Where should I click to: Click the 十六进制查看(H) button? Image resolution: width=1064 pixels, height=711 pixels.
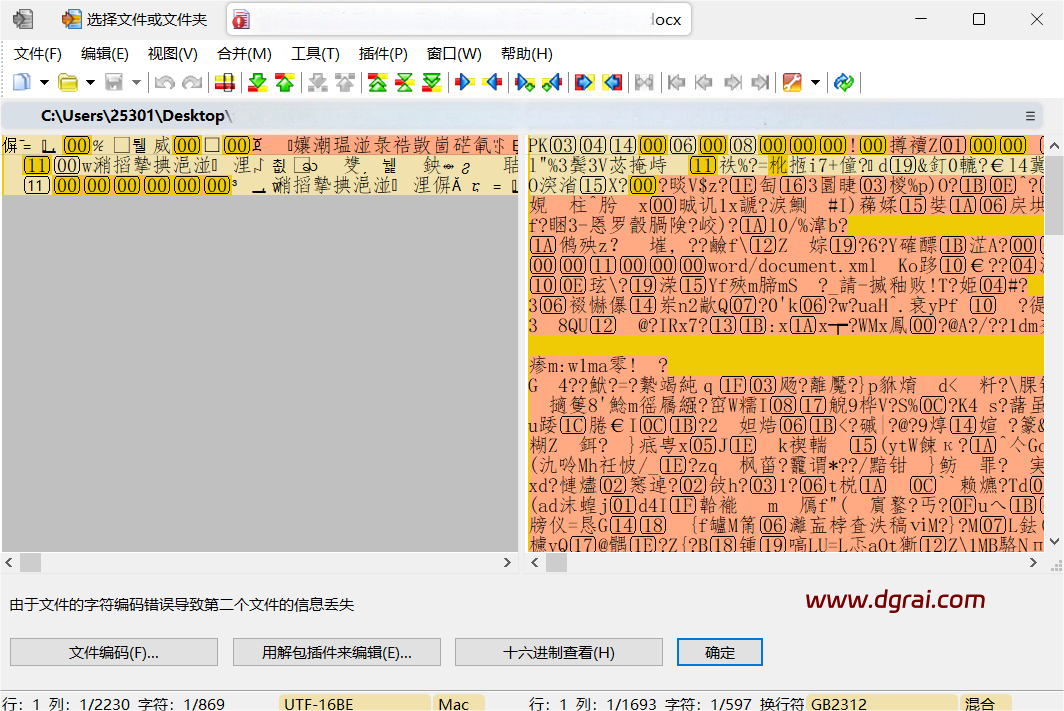click(x=558, y=653)
